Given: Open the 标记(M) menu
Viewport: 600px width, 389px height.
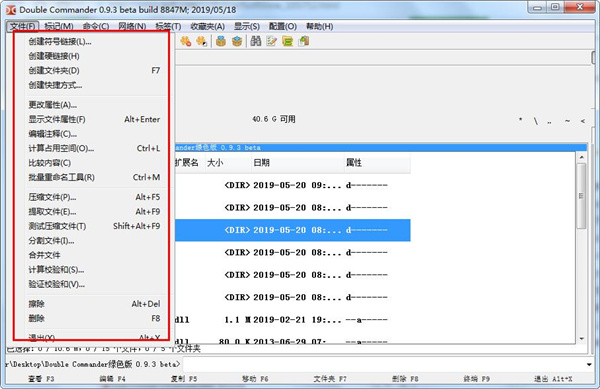Looking at the screenshot, I should 59,26.
